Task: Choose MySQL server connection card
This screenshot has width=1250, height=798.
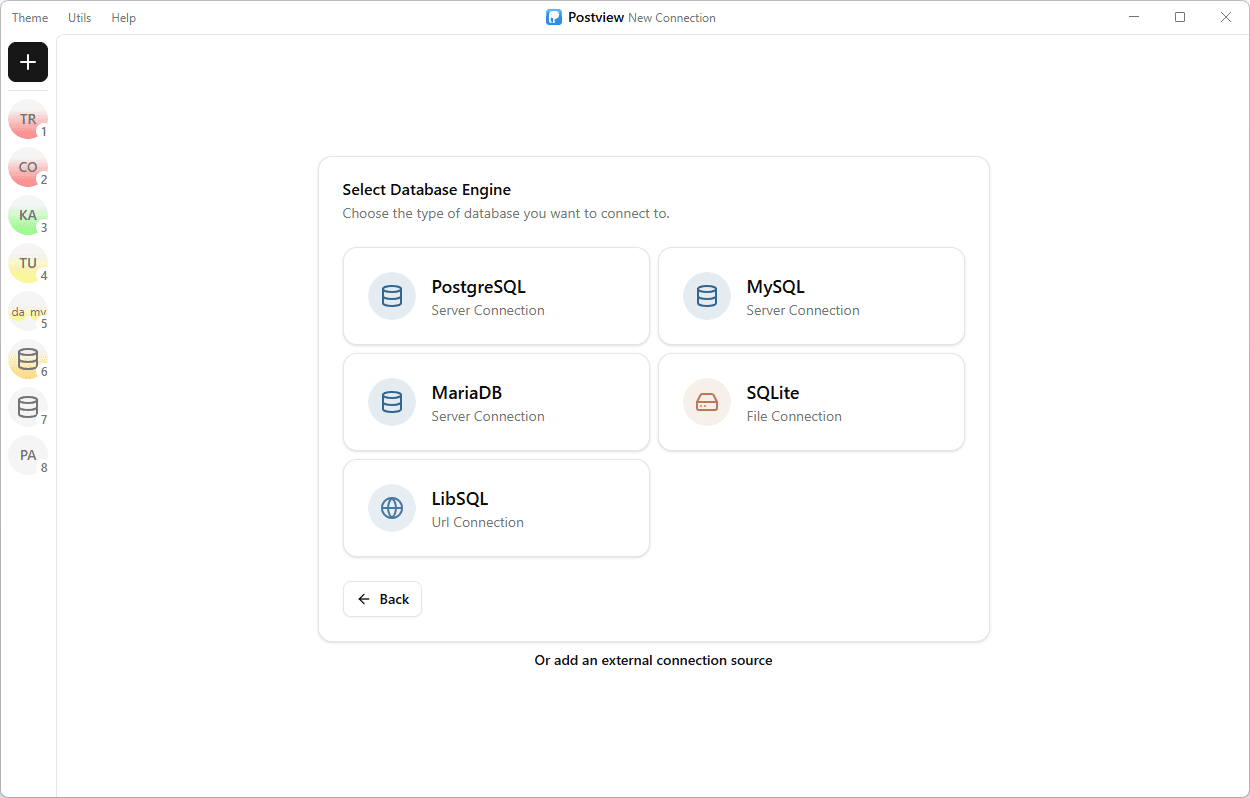Action: pyautogui.click(x=811, y=296)
